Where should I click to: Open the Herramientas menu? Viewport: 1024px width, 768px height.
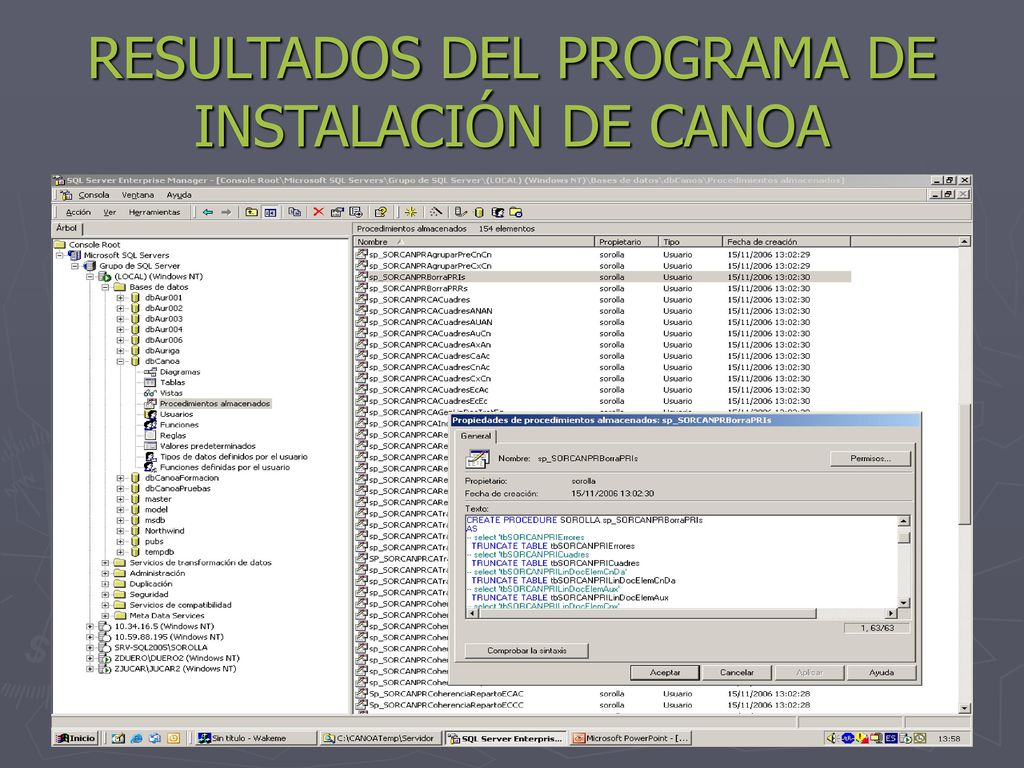[x=155, y=212]
